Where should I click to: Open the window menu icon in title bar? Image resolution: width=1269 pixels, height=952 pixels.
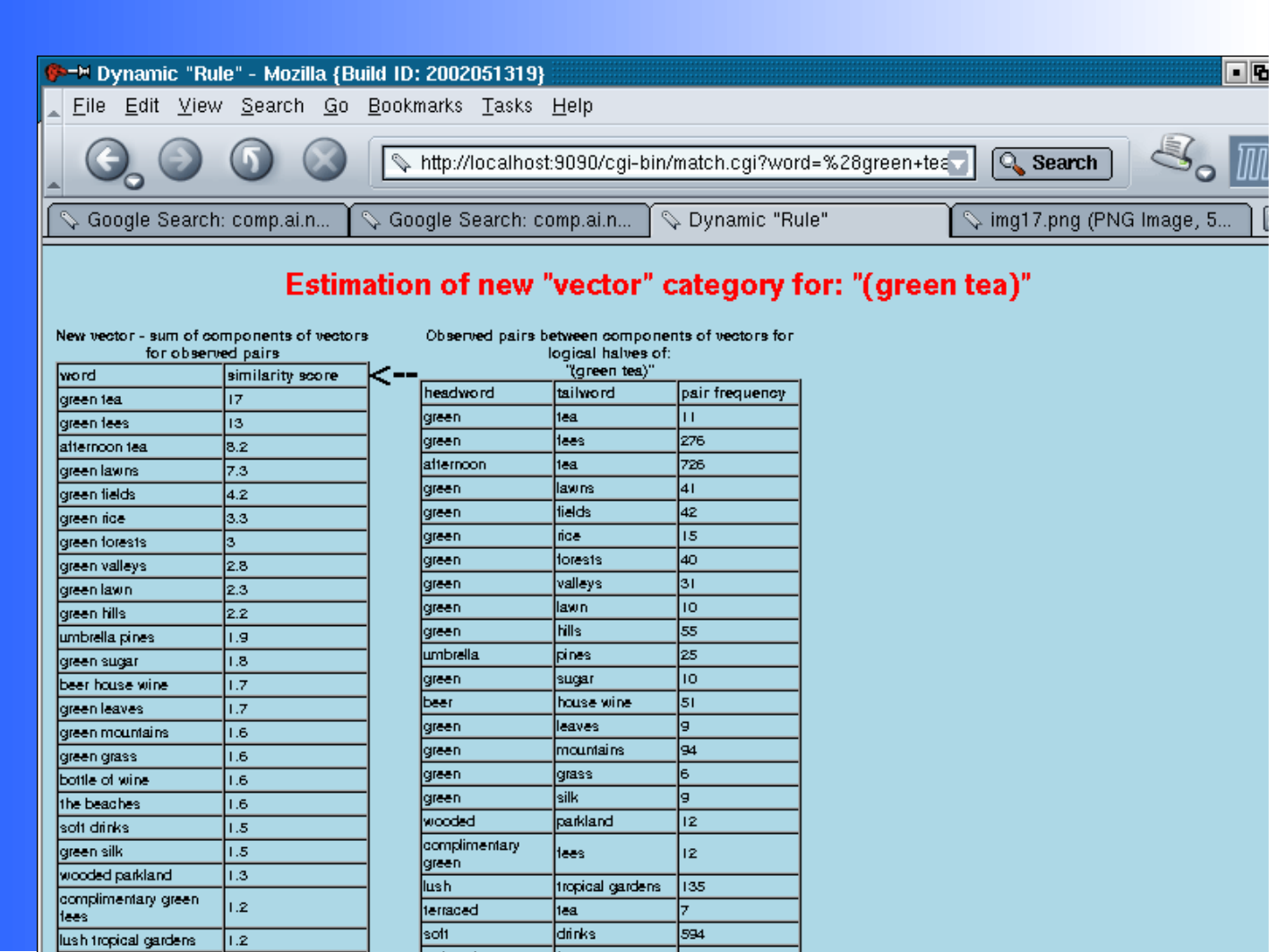click(x=64, y=73)
